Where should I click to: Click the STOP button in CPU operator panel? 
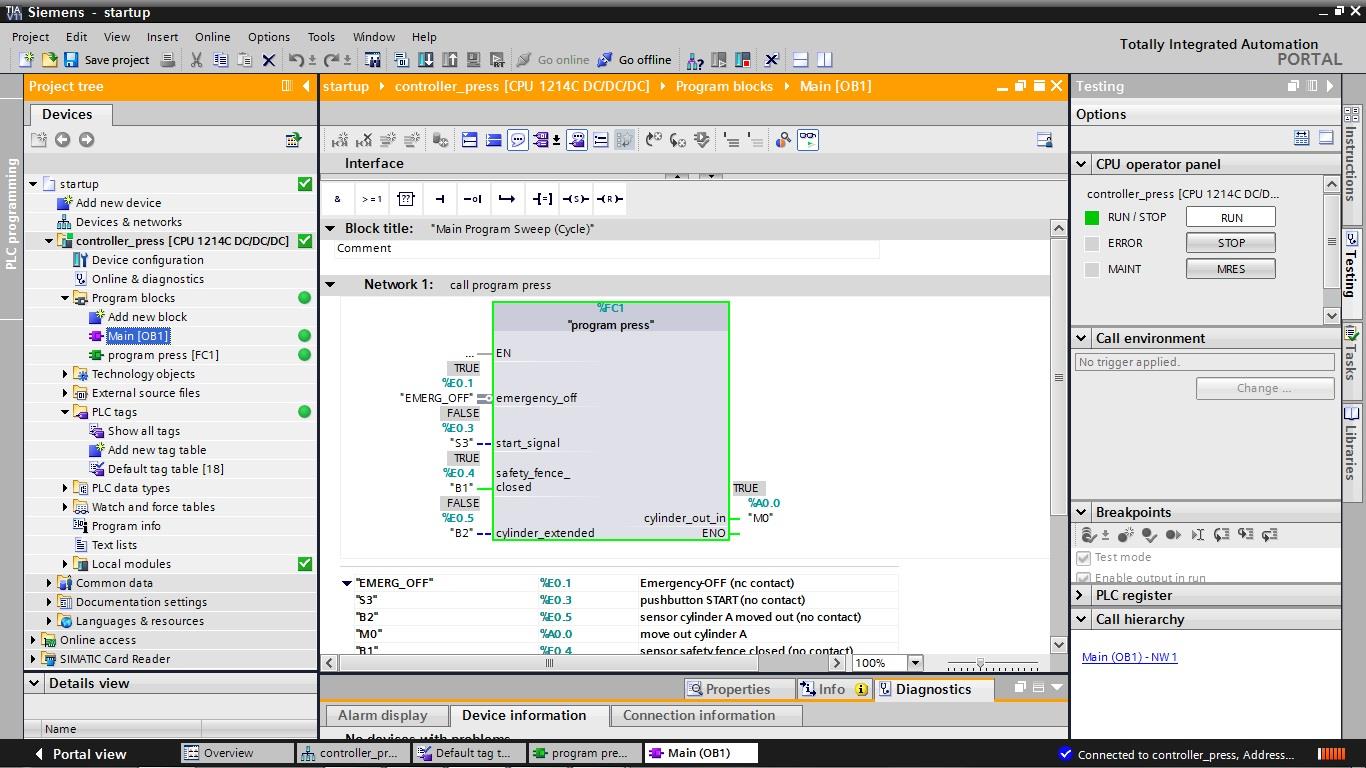tap(1231, 243)
